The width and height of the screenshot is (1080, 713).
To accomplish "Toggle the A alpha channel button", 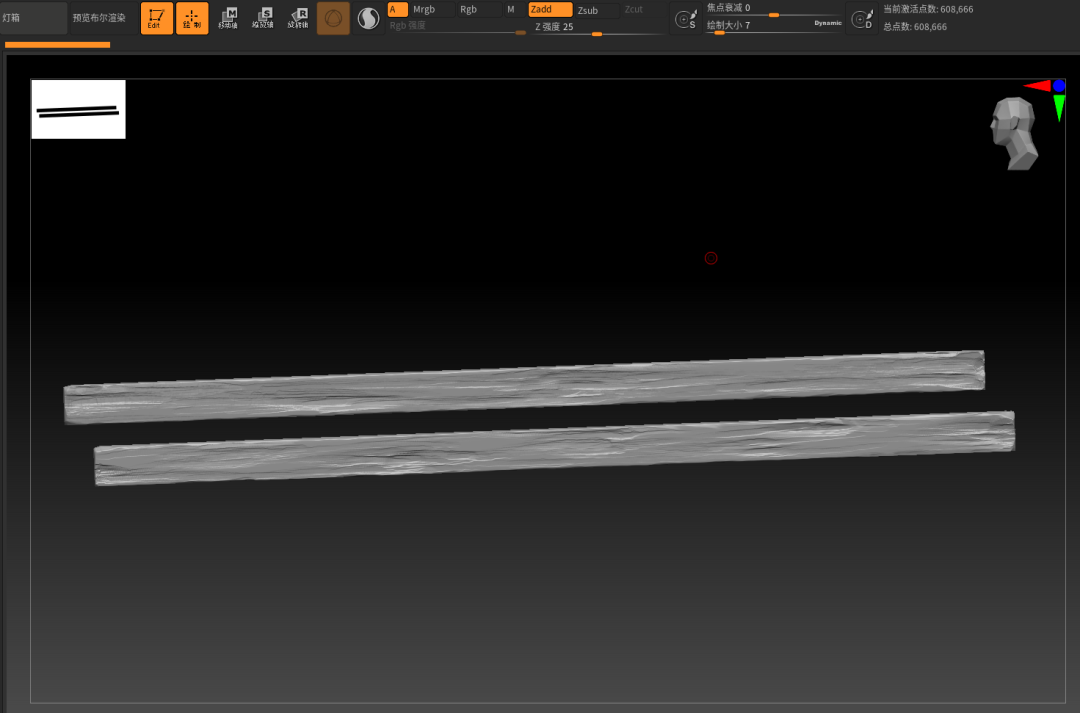I will click(x=397, y=10).
